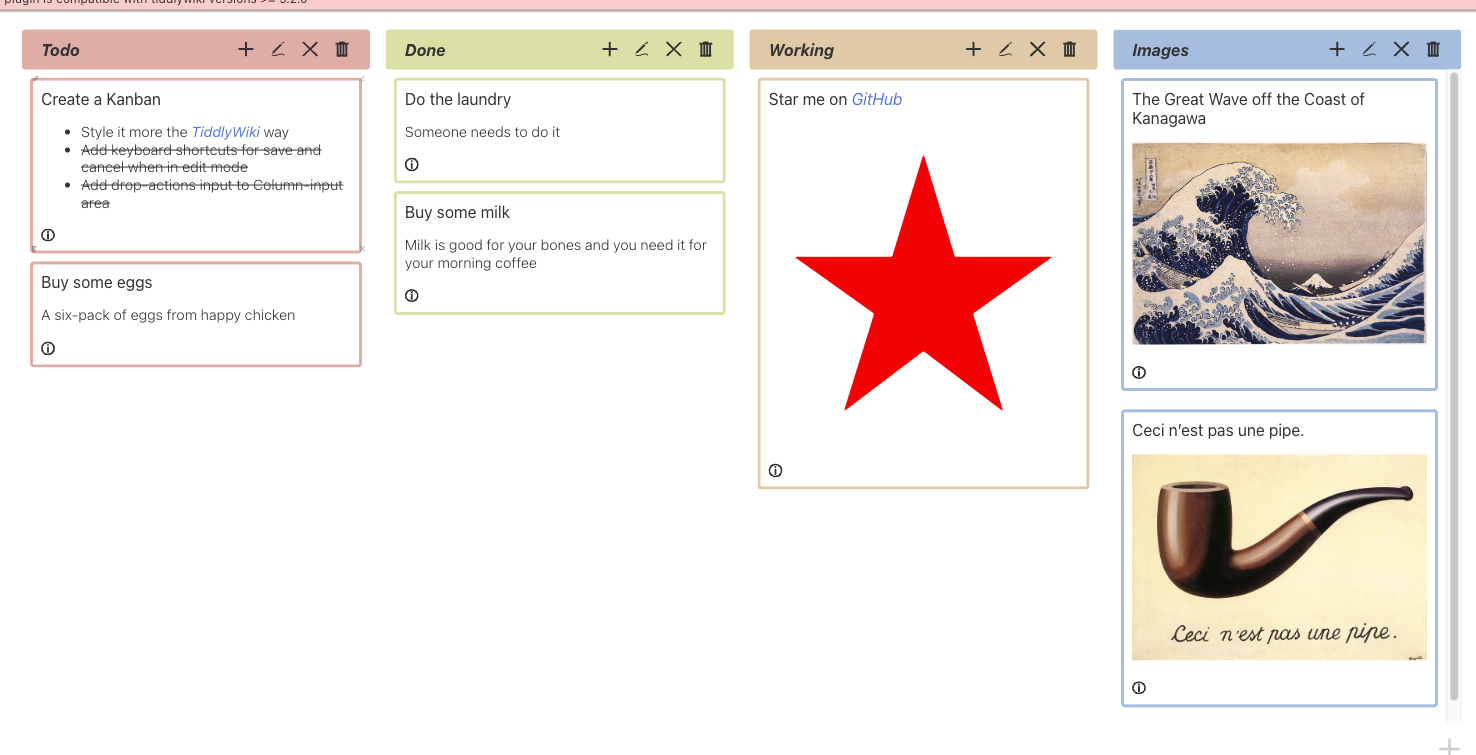Add a new card to Working column
The width and height of the screenshot is (1476, 755).
point(974,49)
